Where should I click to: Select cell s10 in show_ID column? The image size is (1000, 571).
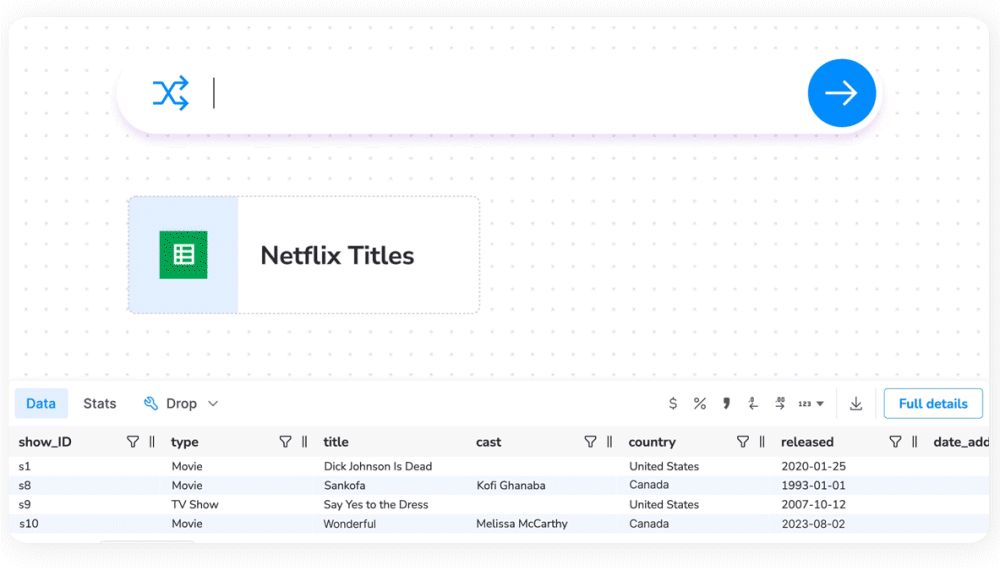coord(29,524)
